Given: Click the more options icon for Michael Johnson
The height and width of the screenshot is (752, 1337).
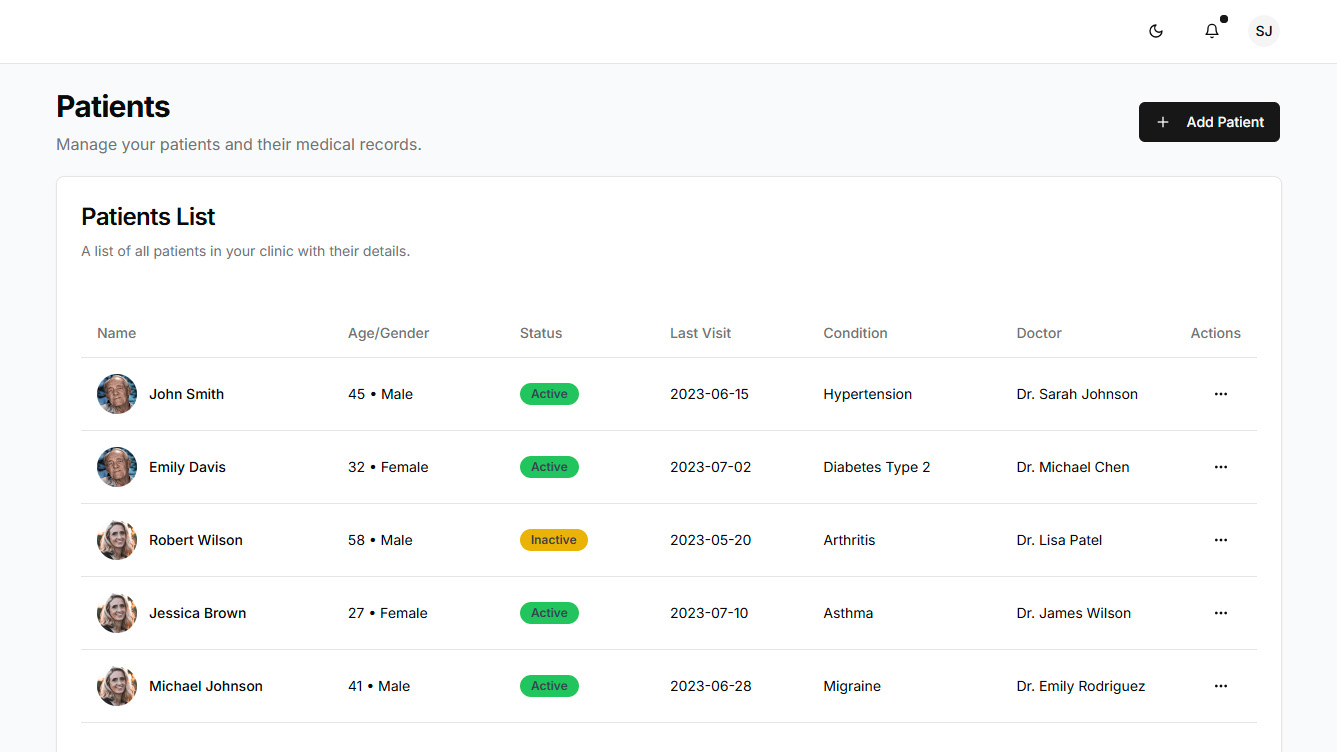Looking at the screenshot, I should pos(1220,686).
